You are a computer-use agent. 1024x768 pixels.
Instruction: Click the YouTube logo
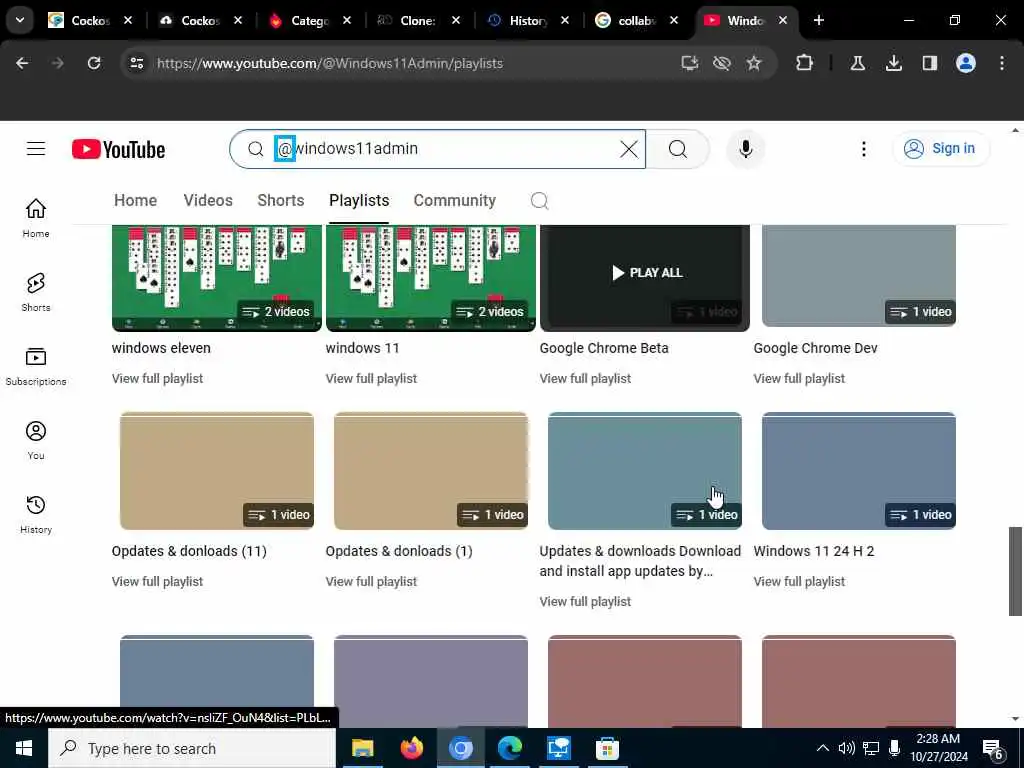(118, 150)
